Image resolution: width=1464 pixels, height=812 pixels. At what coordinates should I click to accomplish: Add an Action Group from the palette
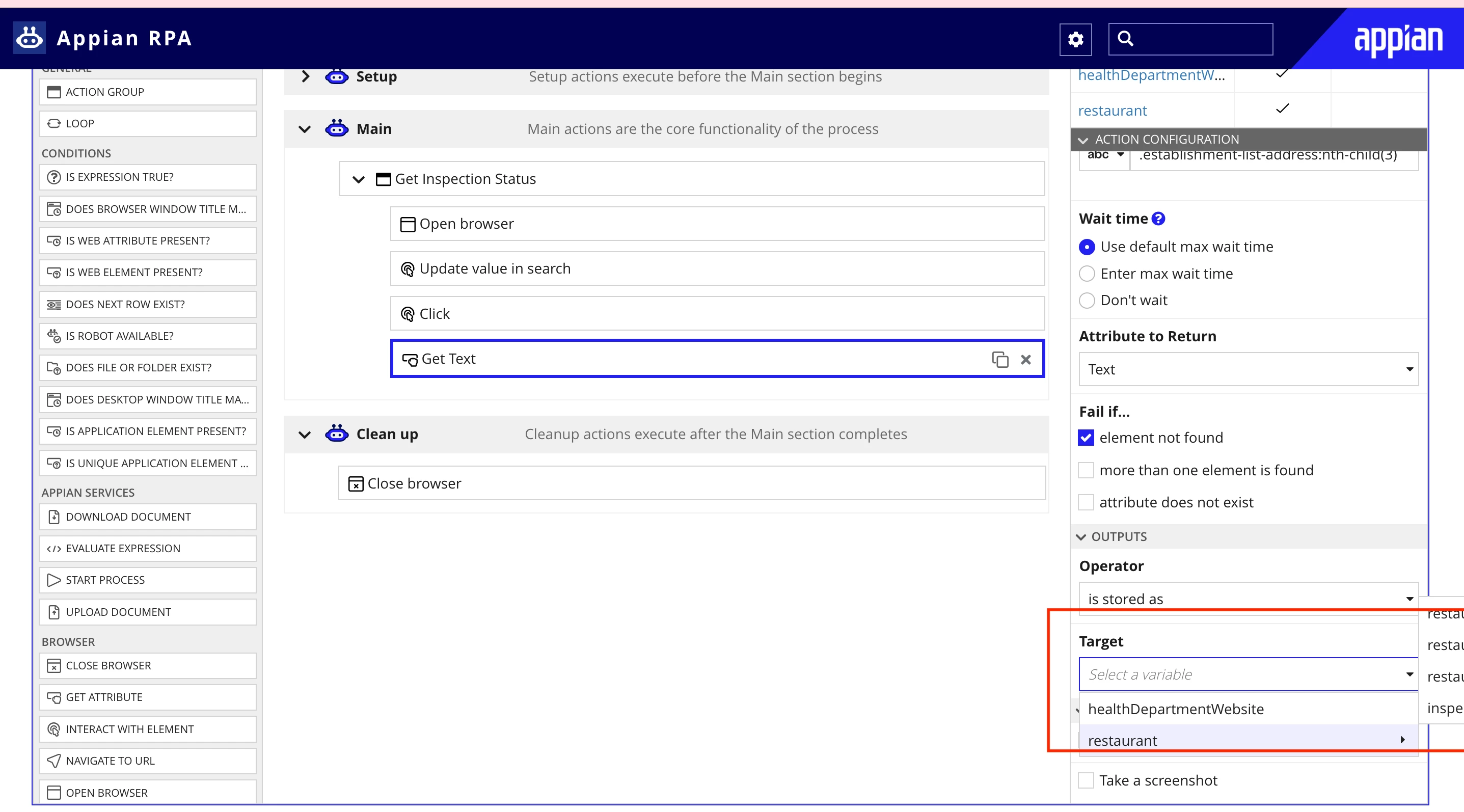click(148, 92)
